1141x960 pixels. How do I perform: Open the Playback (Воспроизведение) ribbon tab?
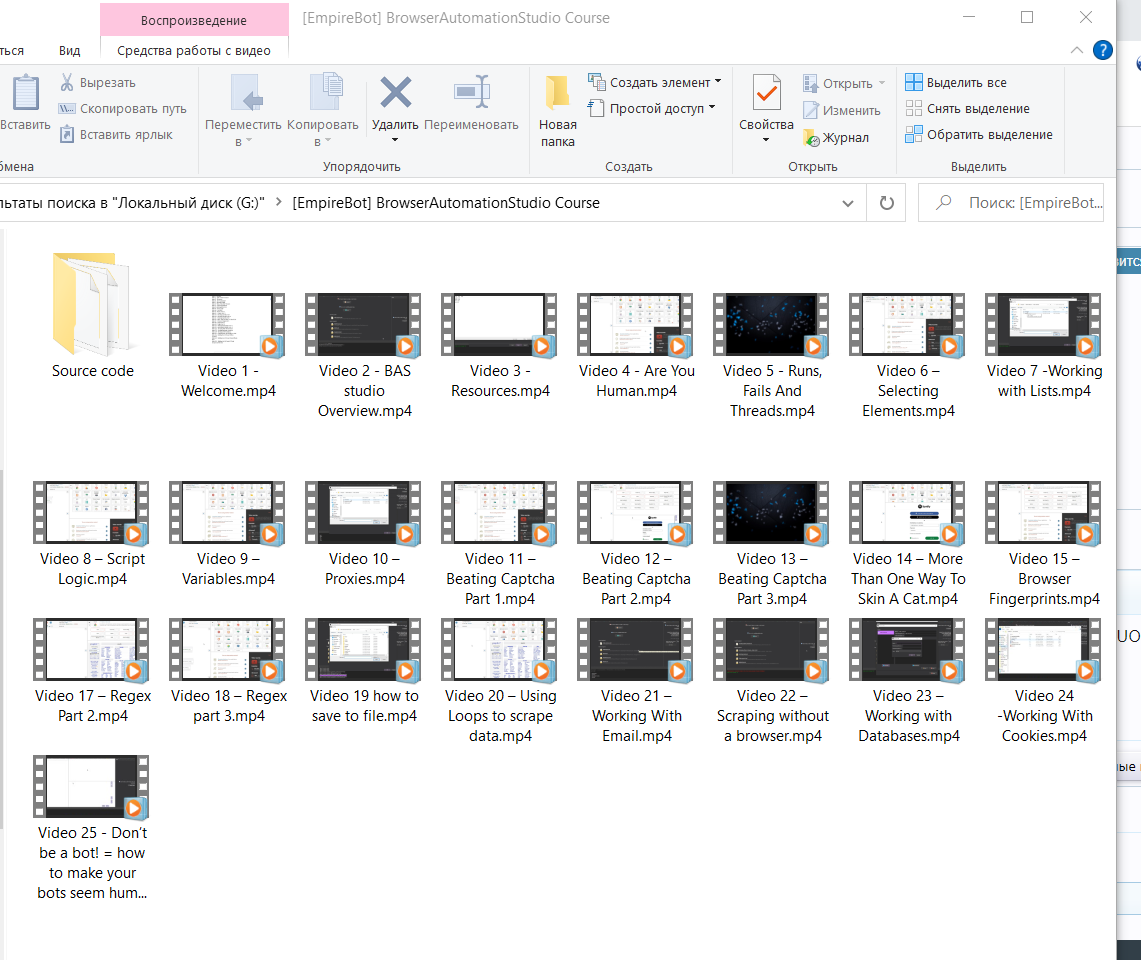tap(194, 20)
